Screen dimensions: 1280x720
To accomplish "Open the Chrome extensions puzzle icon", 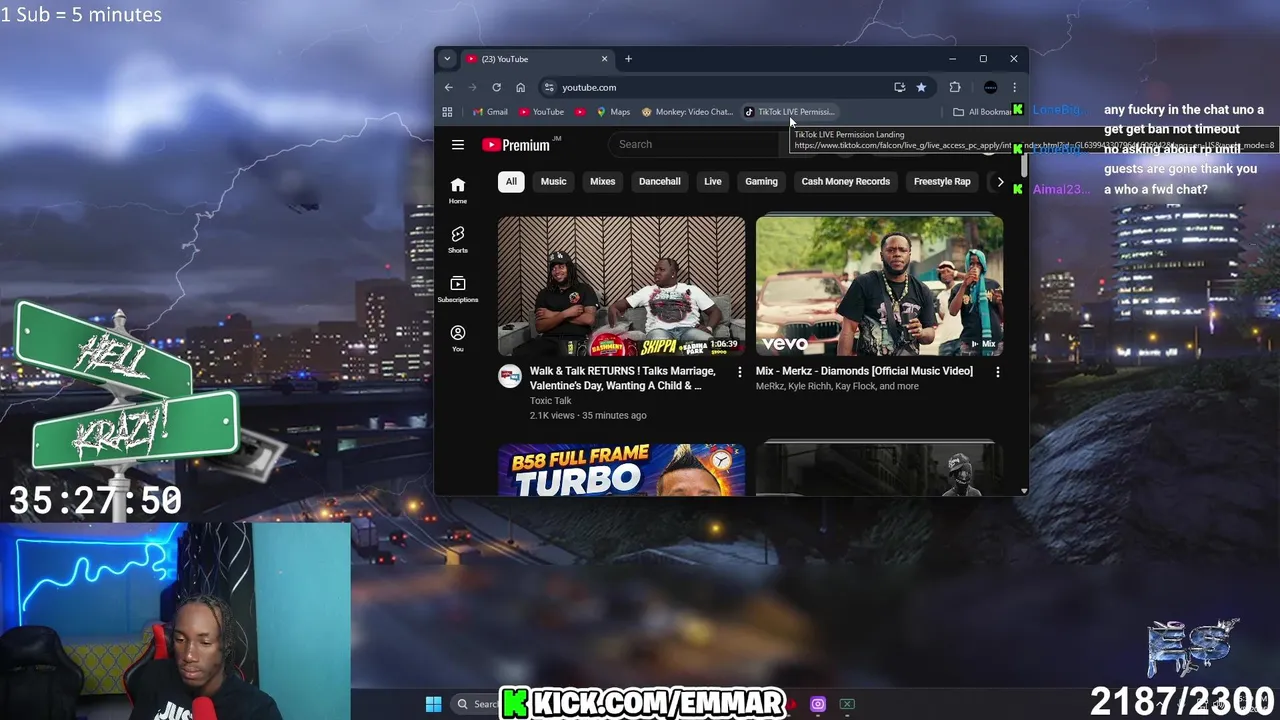I will pyautogui.click(x=955, y=87).
